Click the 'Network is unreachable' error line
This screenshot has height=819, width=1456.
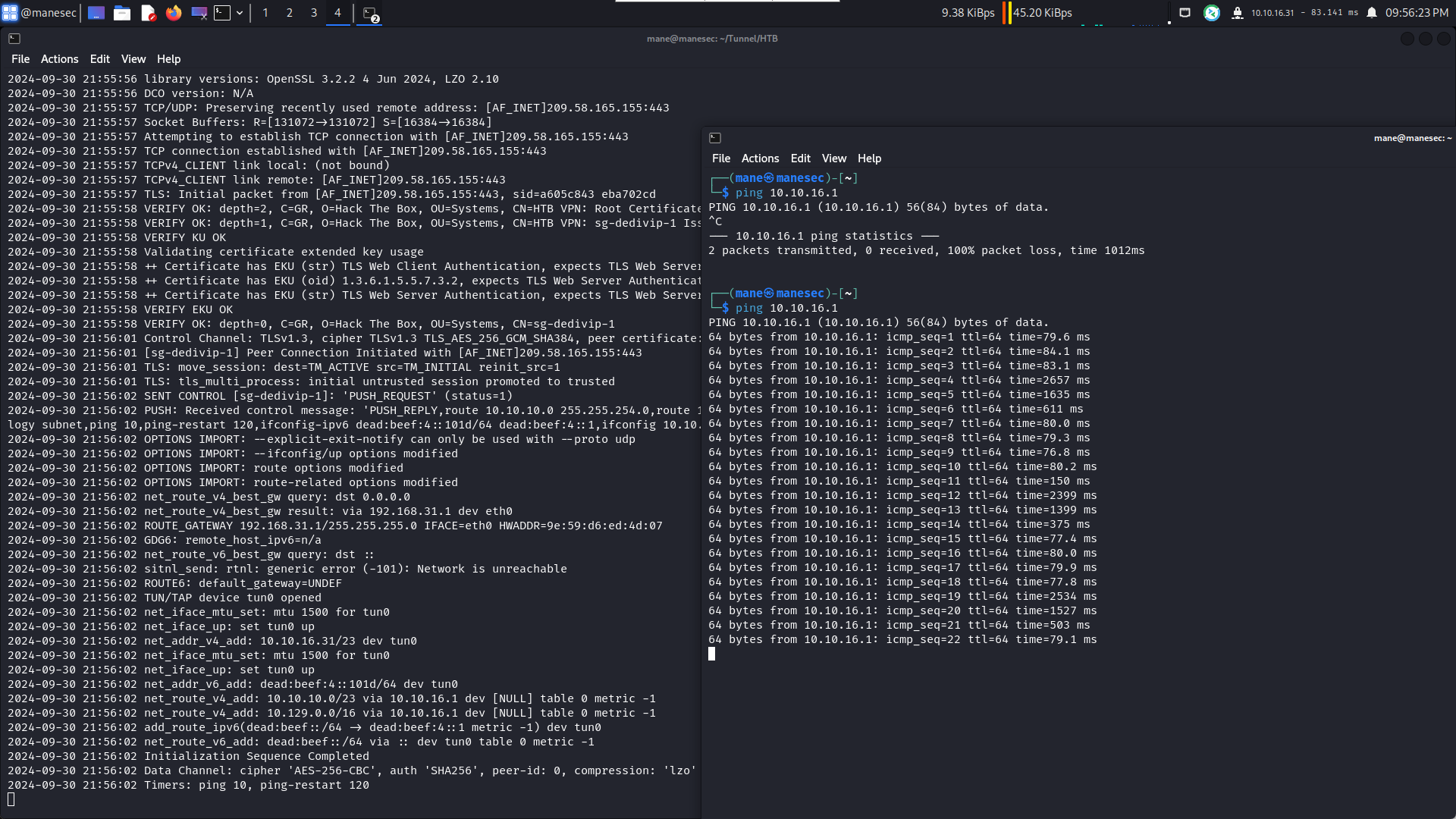[287, 569]
